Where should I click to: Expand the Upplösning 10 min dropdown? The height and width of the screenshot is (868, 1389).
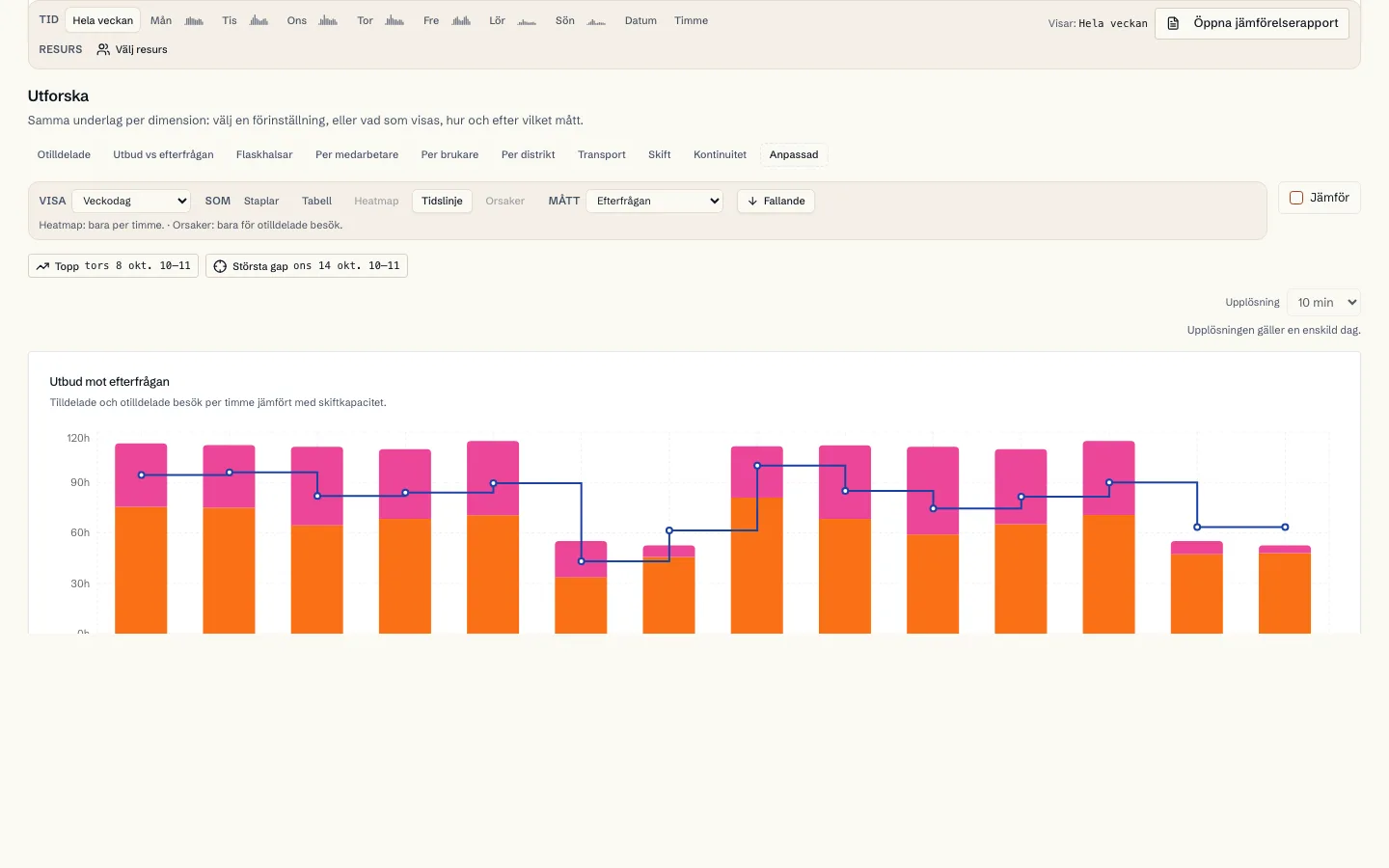(1323, 302)
